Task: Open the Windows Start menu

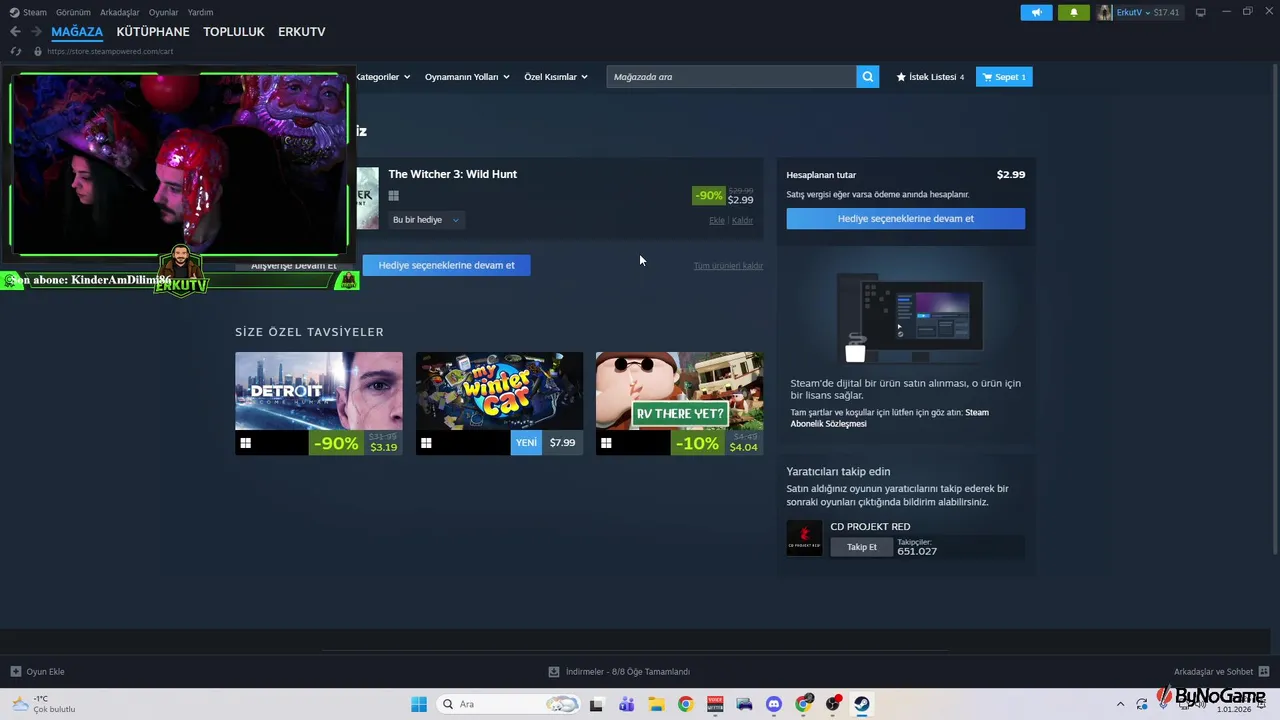Action: coord(419,704)
